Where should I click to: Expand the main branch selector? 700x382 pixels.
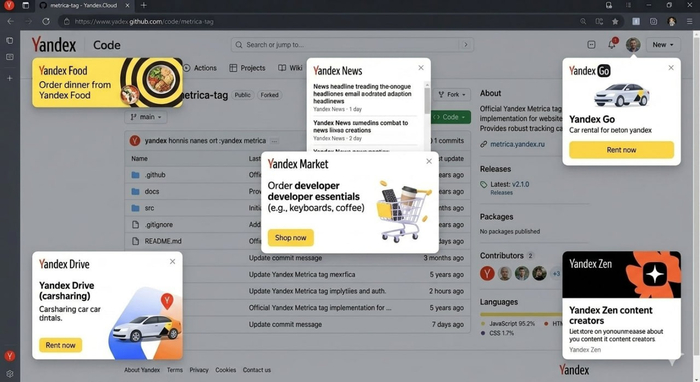point(146,117)
